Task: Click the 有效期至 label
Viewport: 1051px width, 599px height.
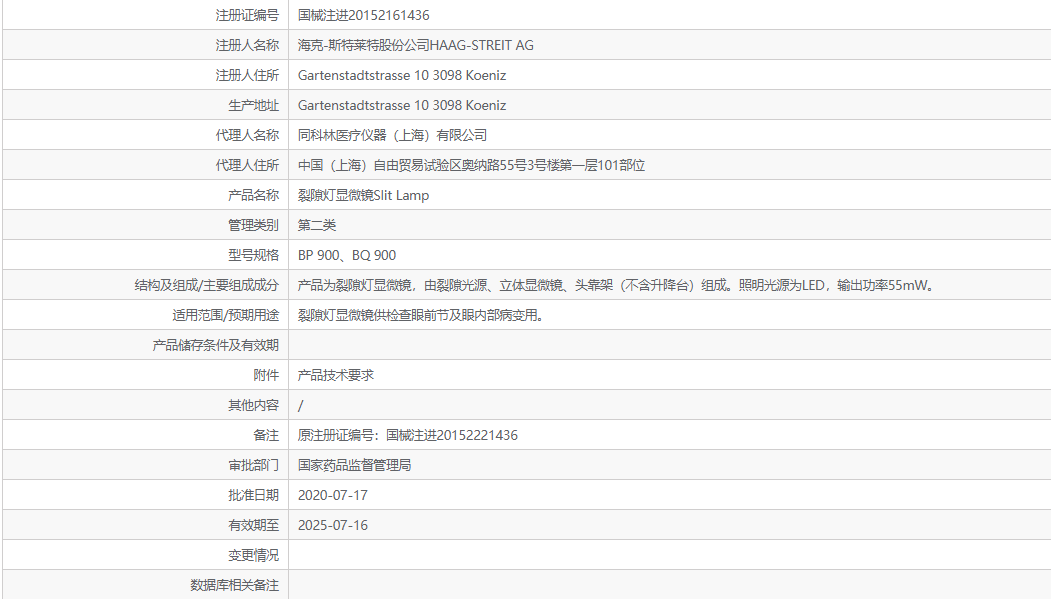Action: (253, 525)
